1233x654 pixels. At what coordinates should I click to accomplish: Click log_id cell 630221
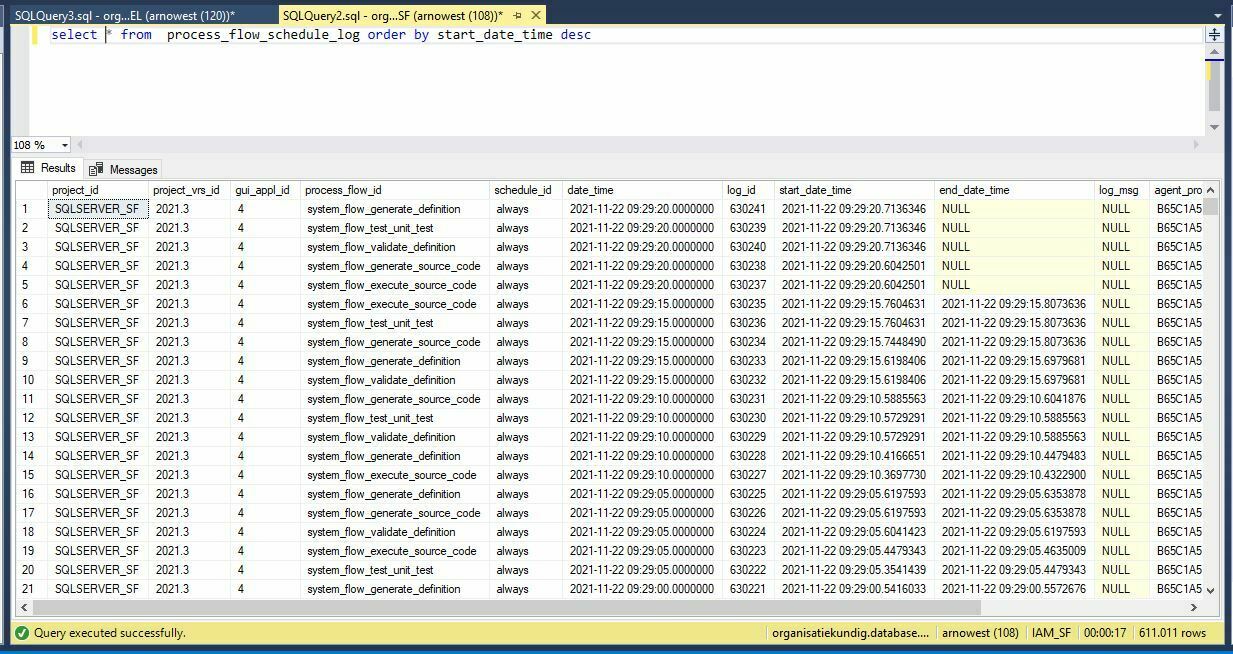[749, 589]
